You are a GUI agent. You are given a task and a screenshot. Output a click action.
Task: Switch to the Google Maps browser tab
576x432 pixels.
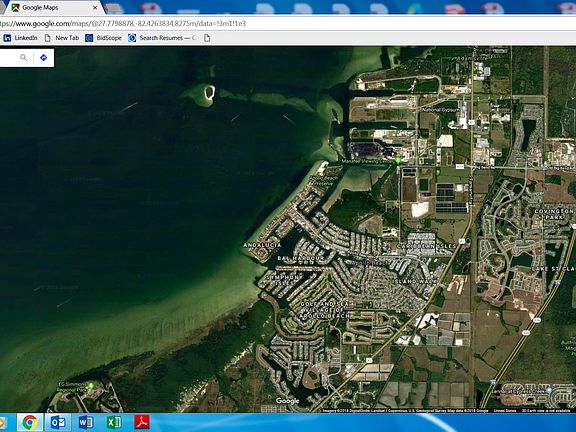click(x=51, y=7)
